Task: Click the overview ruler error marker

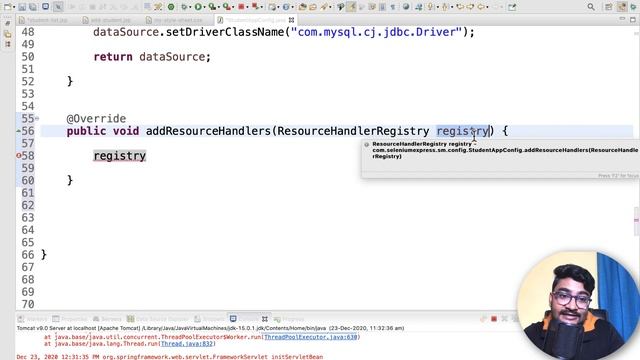Action: click(636, 220)
